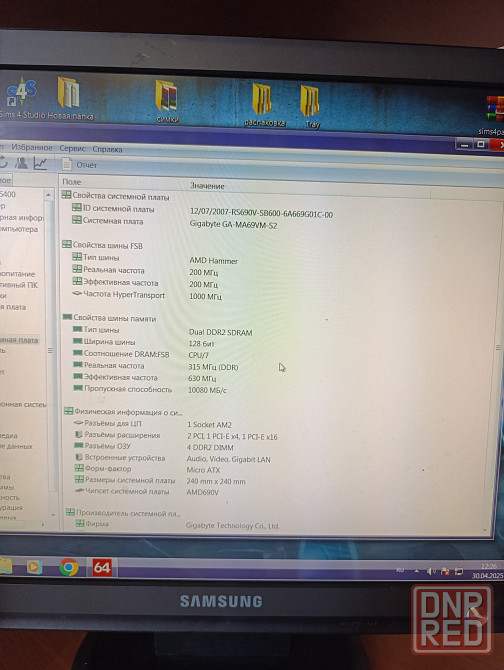Click the volume speaker tray icon
504x670 pixels.
(x=431, y=571)
